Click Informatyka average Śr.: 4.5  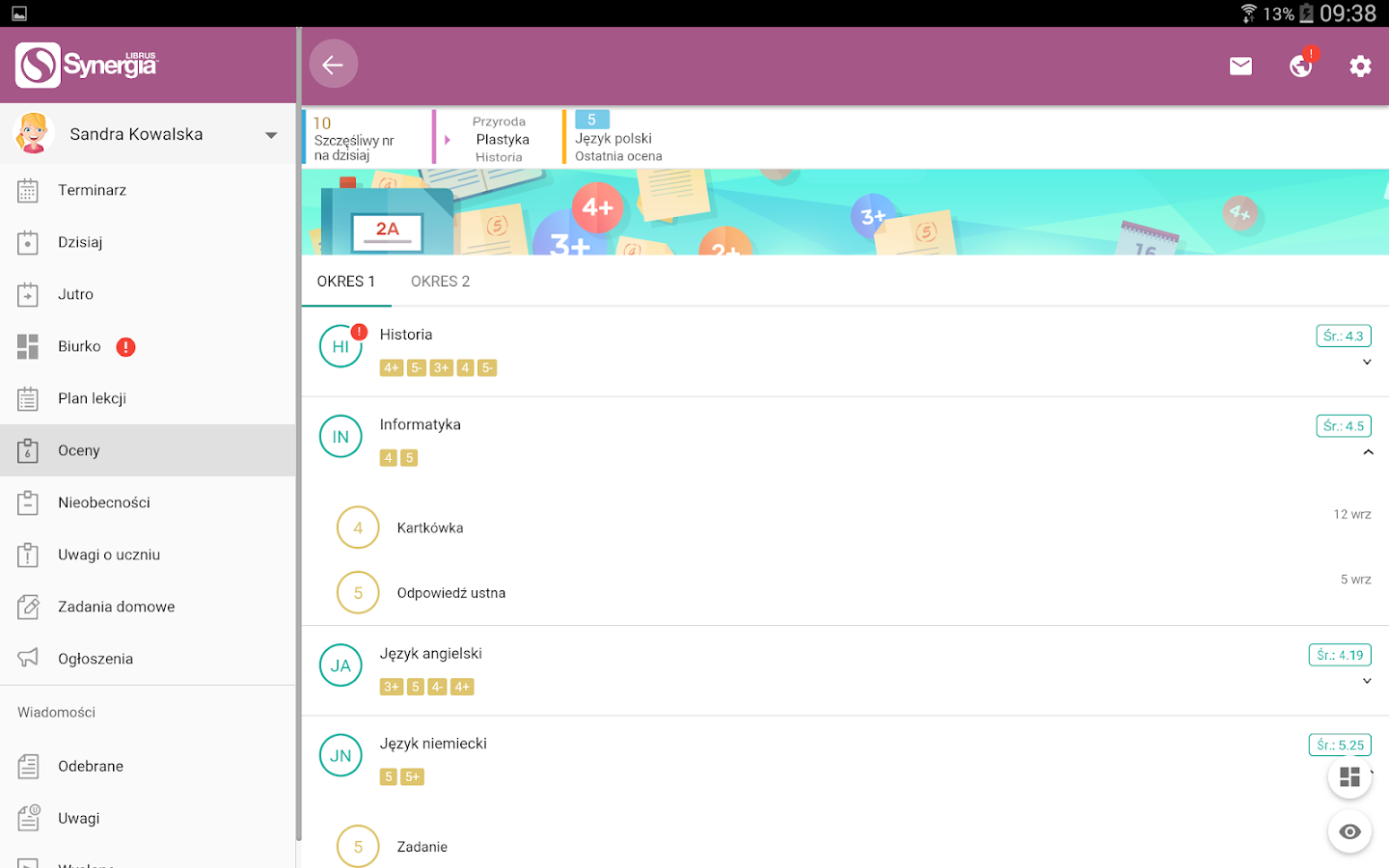coord(1344,425)
